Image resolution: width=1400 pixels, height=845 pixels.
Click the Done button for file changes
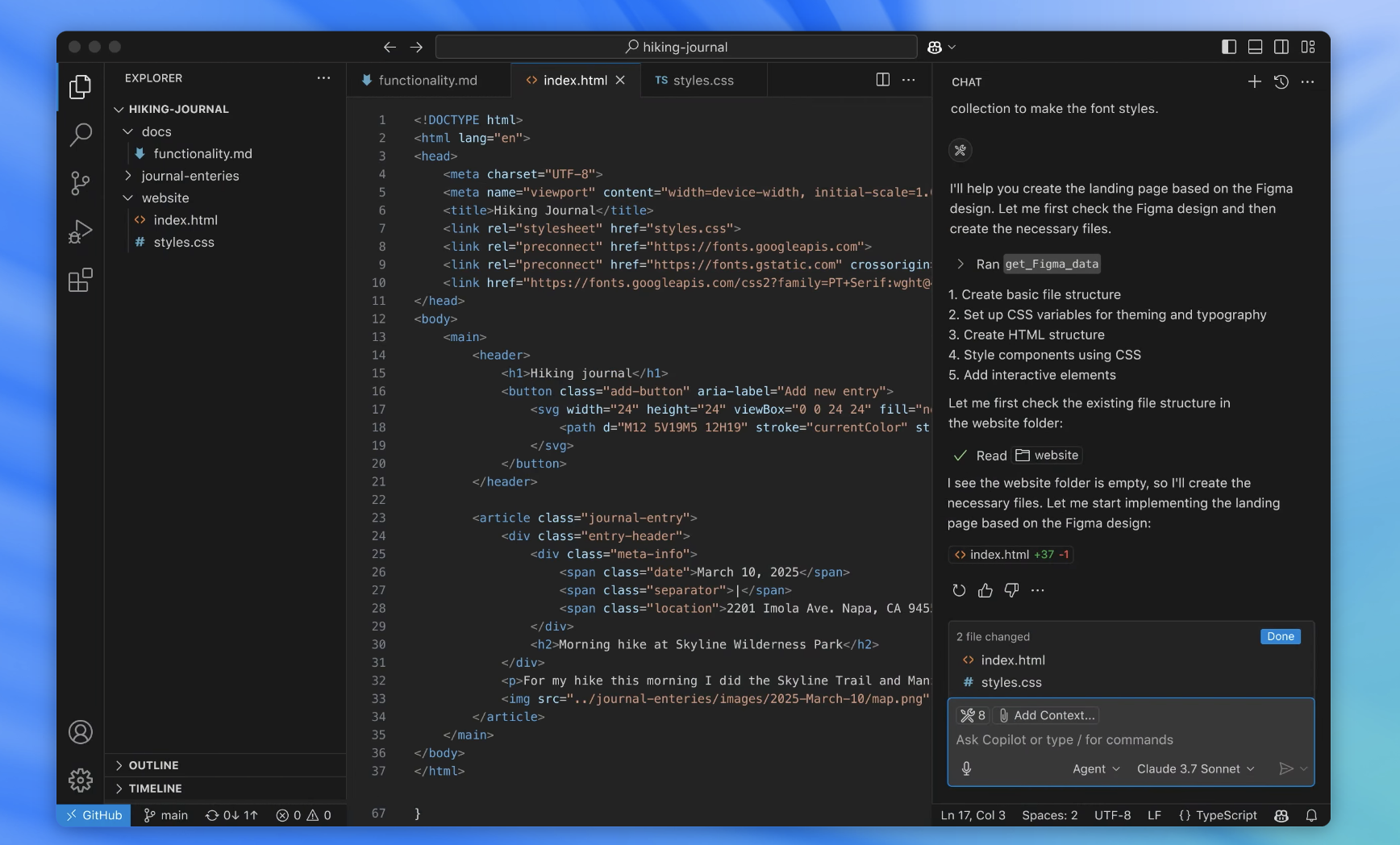pyautogui.click(x=1280, y=636)
